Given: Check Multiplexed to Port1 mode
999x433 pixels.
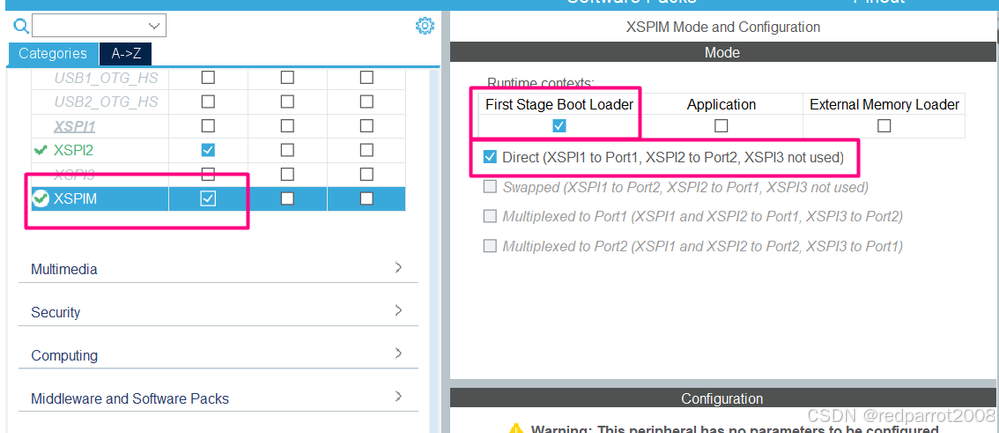Looking at the screenshot, I should [490, 216].
